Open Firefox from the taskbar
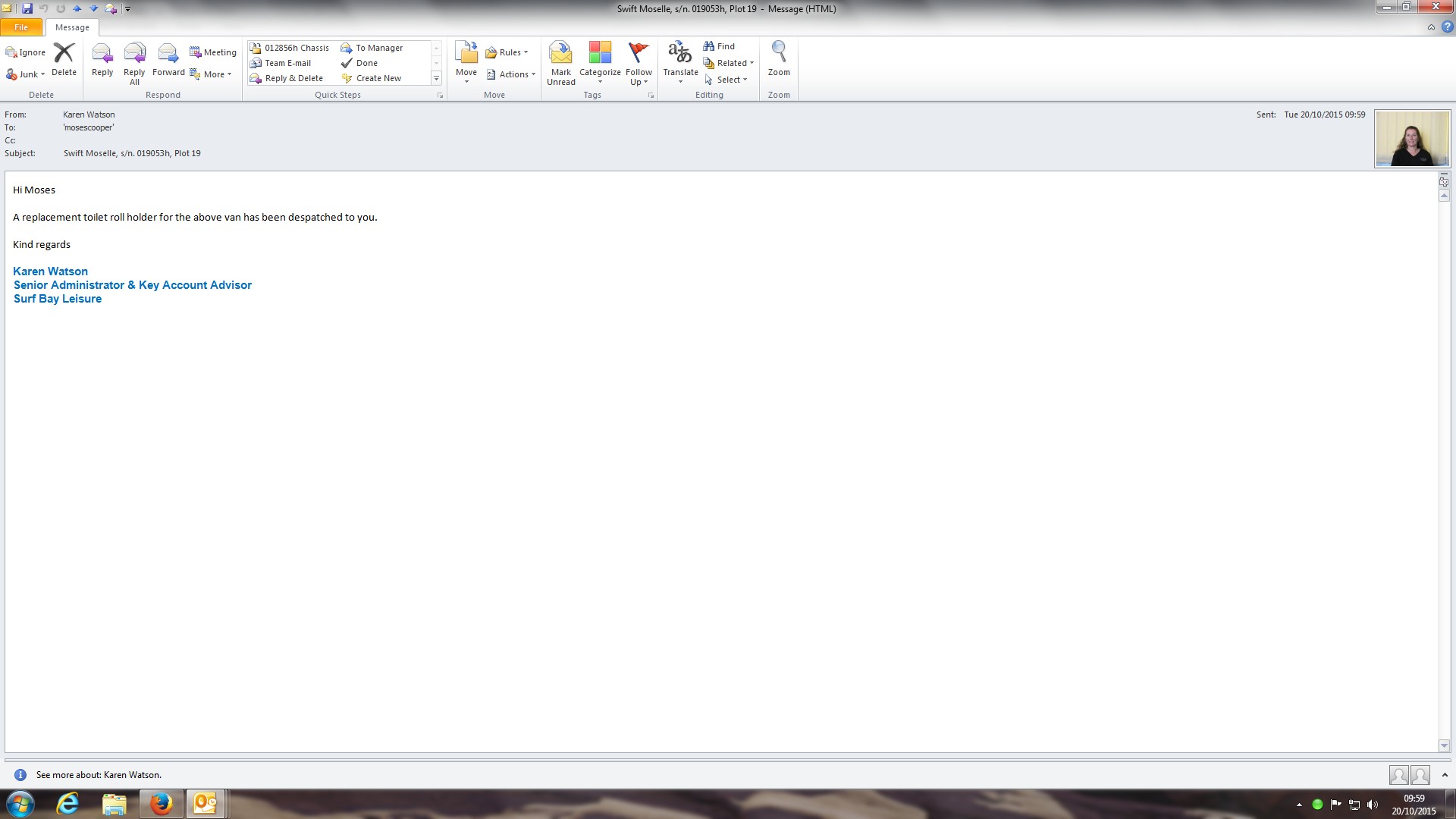This screenshot has height=819, width=1456. click(x=161, y=804)
